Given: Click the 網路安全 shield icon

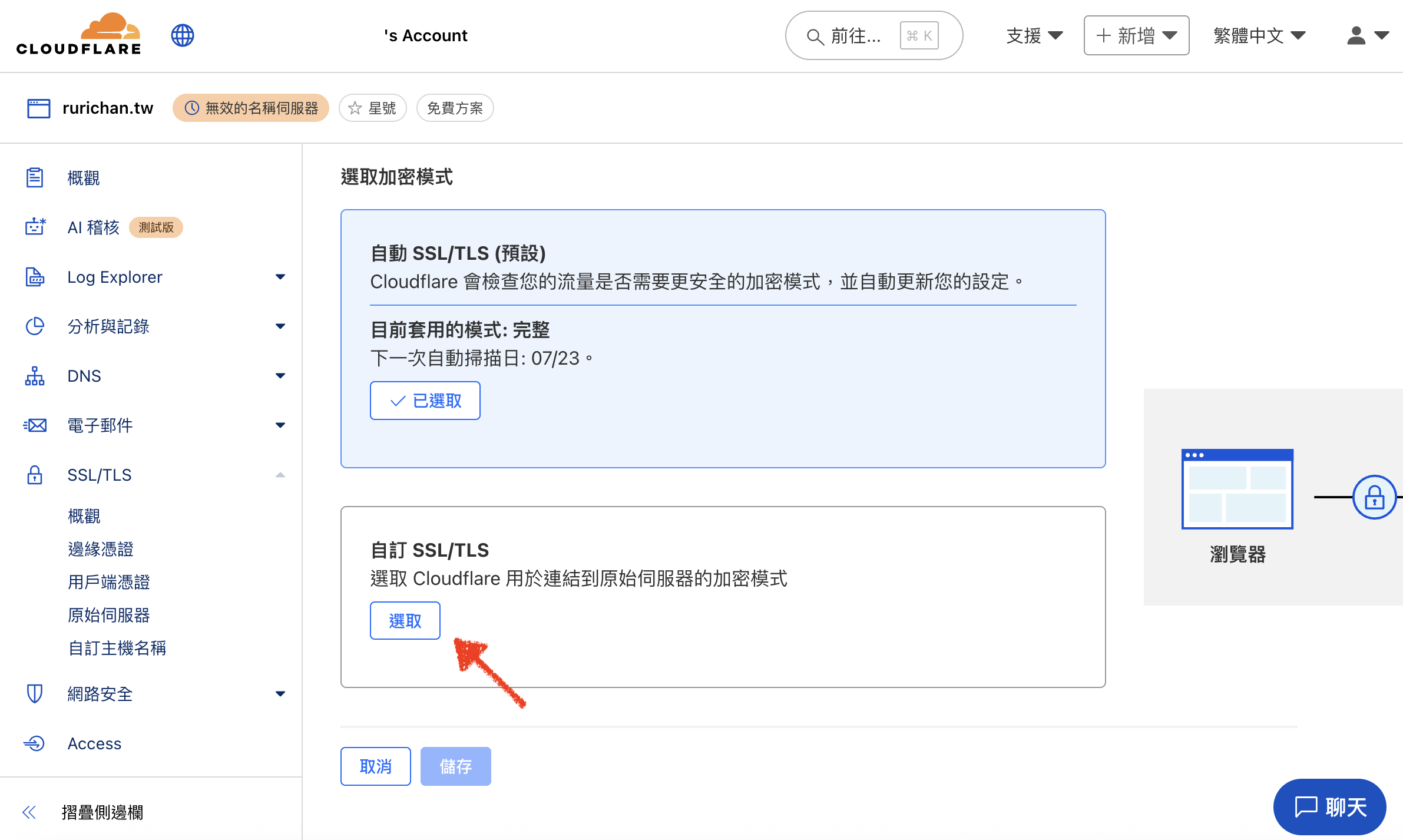Looking at the screenshot, I should (35, 694).
